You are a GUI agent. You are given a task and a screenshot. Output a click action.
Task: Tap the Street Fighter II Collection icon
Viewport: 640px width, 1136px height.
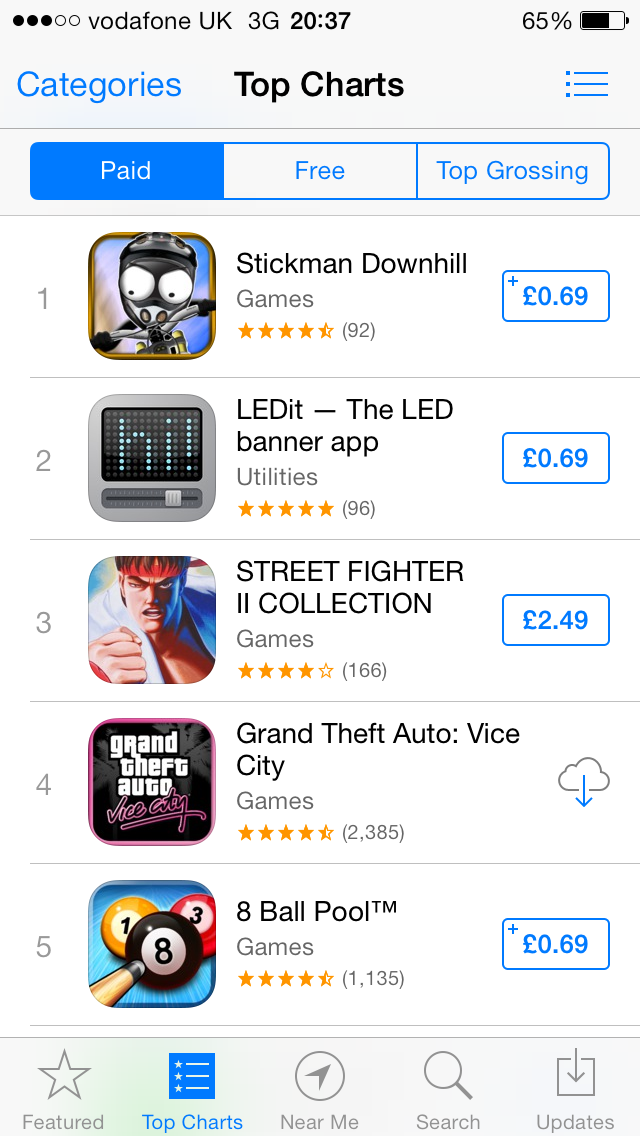click(152, 620)
